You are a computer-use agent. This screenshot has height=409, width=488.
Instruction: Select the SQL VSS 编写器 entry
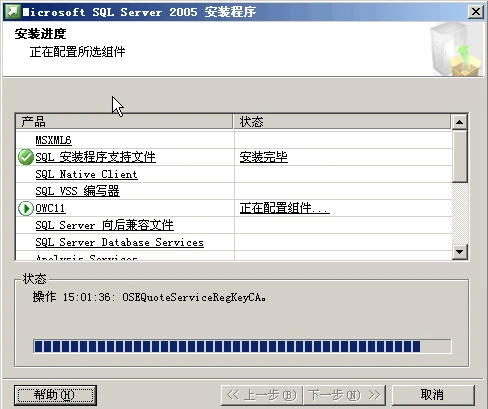click(x=77, y=191)
